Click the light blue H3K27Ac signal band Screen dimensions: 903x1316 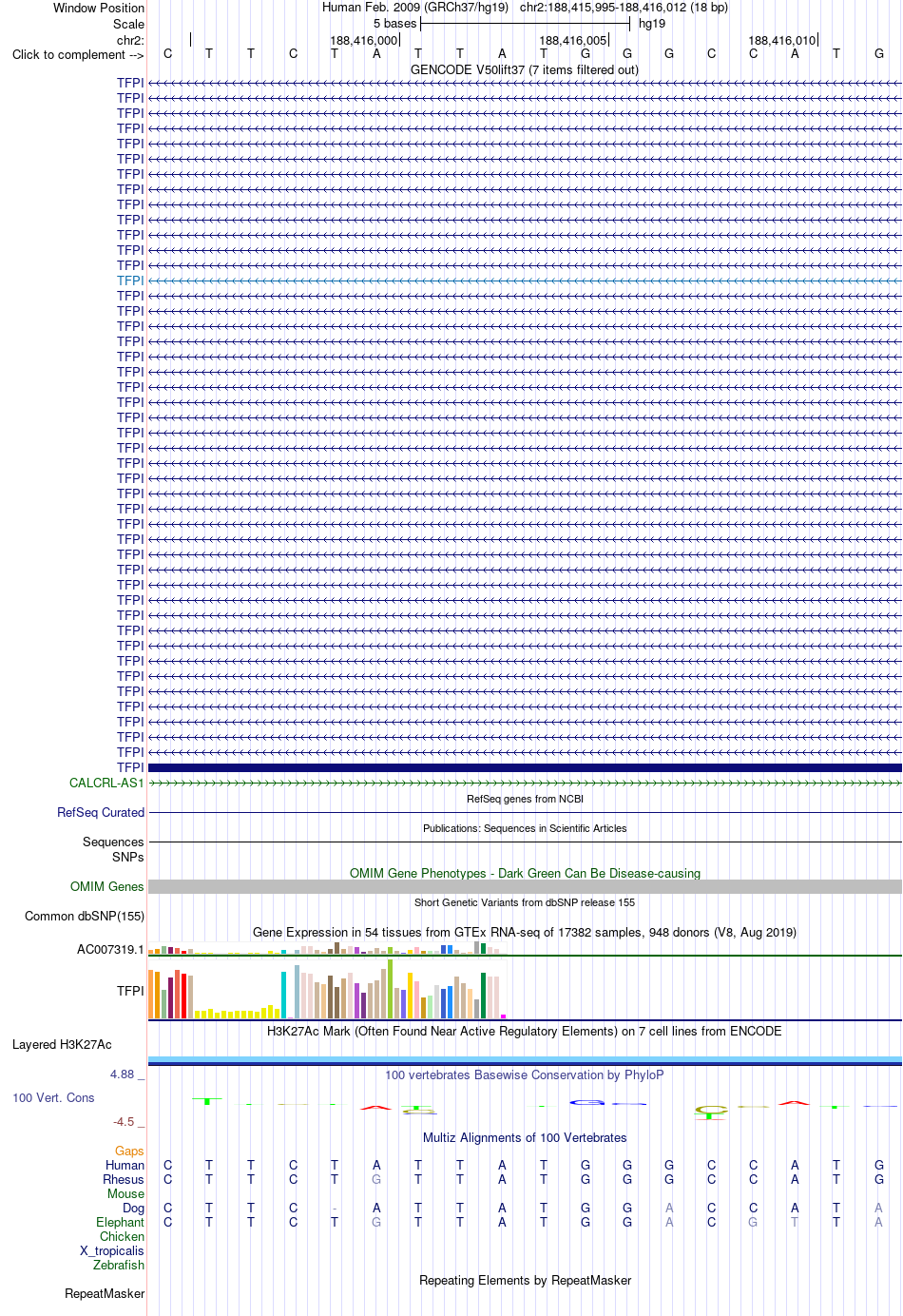(x=525, y=1059)
